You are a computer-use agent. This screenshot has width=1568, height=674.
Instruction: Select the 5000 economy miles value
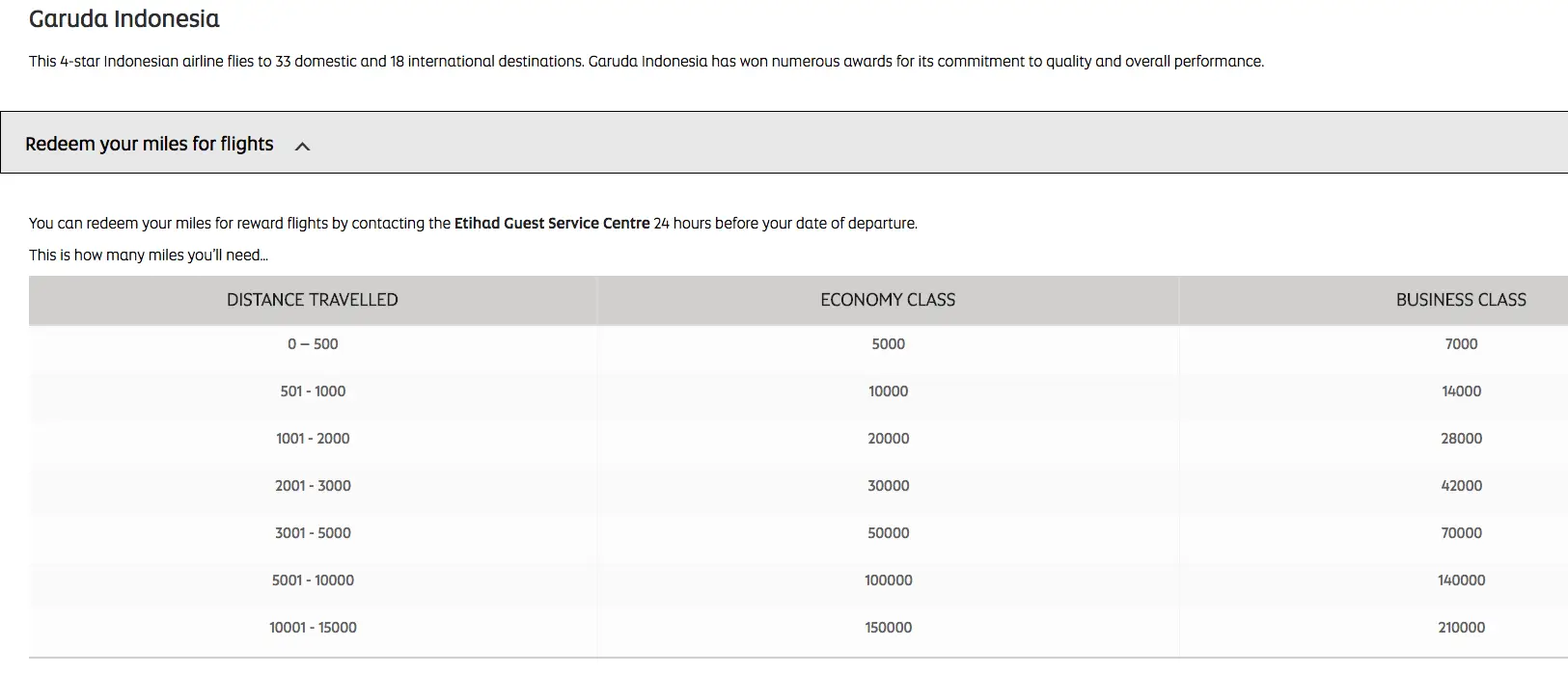tap(888, 344)
